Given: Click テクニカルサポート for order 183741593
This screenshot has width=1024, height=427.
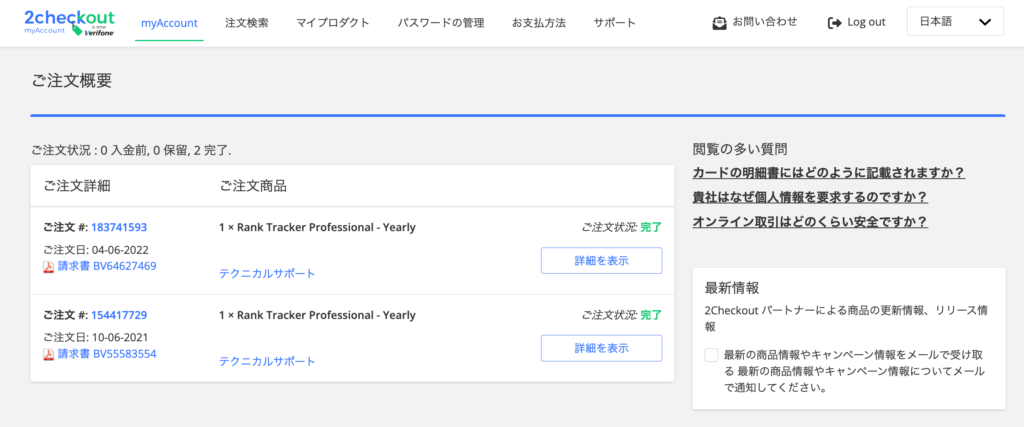Looking at the screenshot, I should coord(267,274).
